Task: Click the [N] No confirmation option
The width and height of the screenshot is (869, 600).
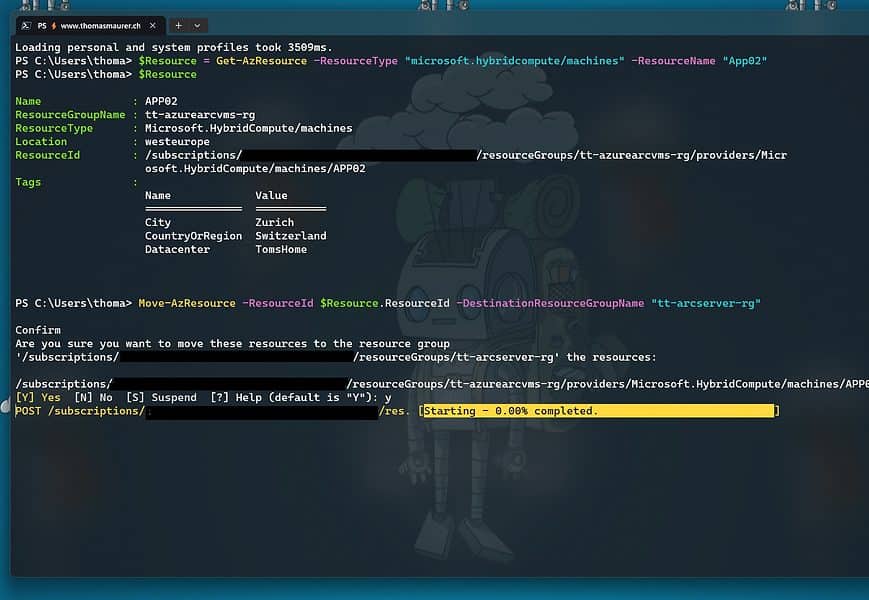Action: (x=93, y=398)
